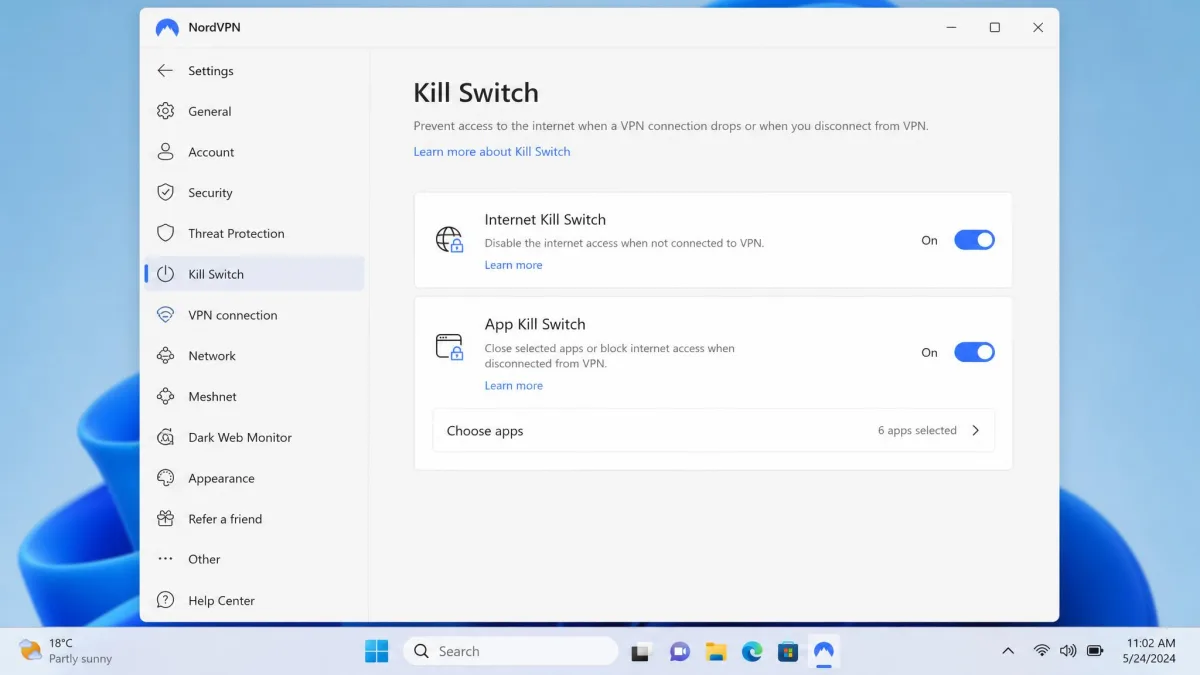
Task: Open the Windows Start menu
Action: [377, 651]
